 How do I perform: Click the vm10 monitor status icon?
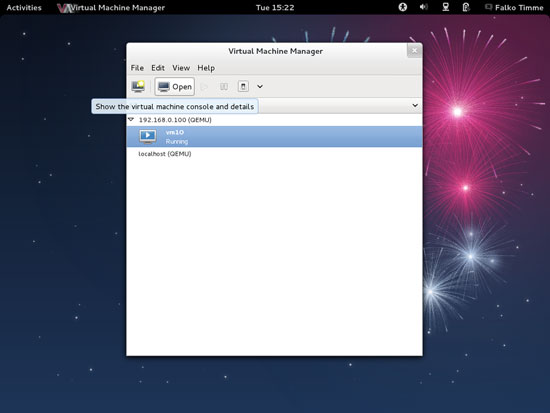point(148,136)
